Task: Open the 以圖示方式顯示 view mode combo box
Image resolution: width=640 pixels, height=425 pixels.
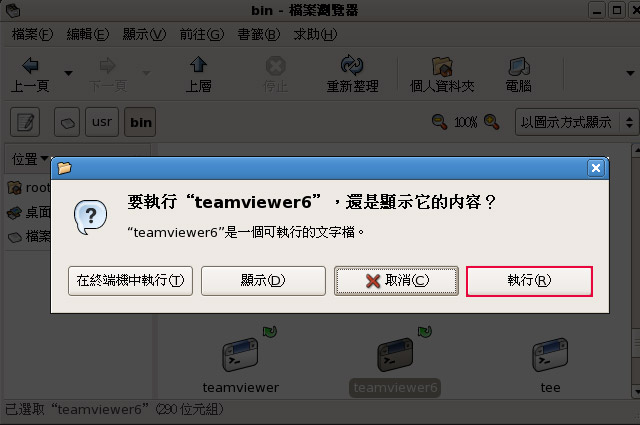Action: [576, 122]
